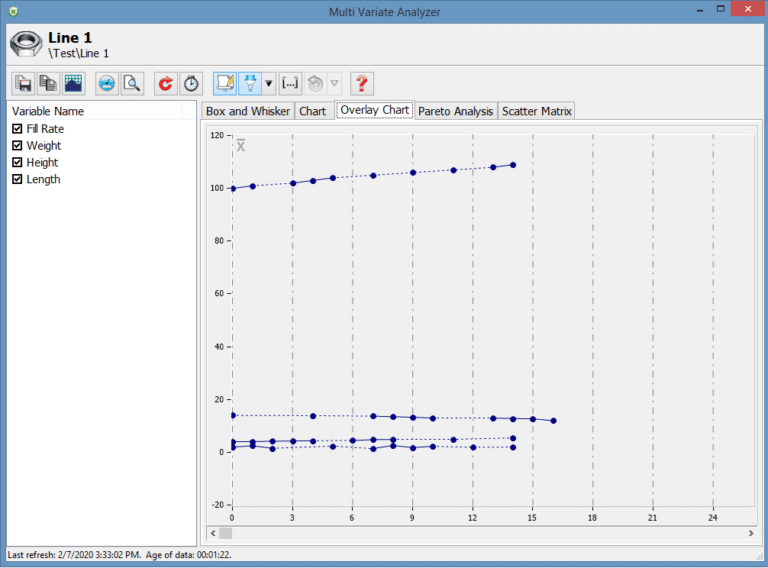
Task: Click the stopwatch timer icon
Action: point(191,83)
